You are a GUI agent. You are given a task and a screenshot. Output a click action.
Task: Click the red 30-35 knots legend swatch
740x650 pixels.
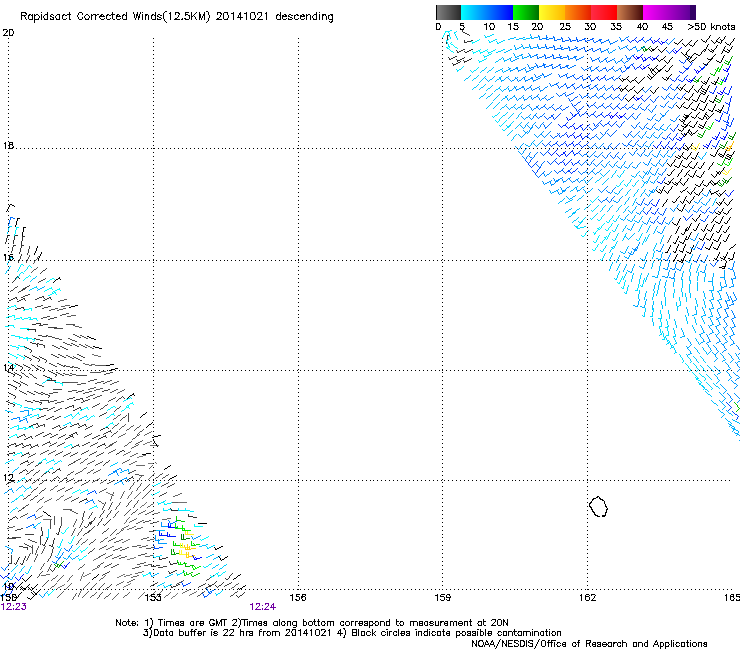click(604, 12)
